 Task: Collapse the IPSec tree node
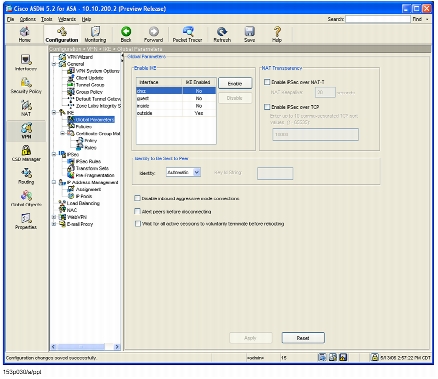tap(54, 154)
